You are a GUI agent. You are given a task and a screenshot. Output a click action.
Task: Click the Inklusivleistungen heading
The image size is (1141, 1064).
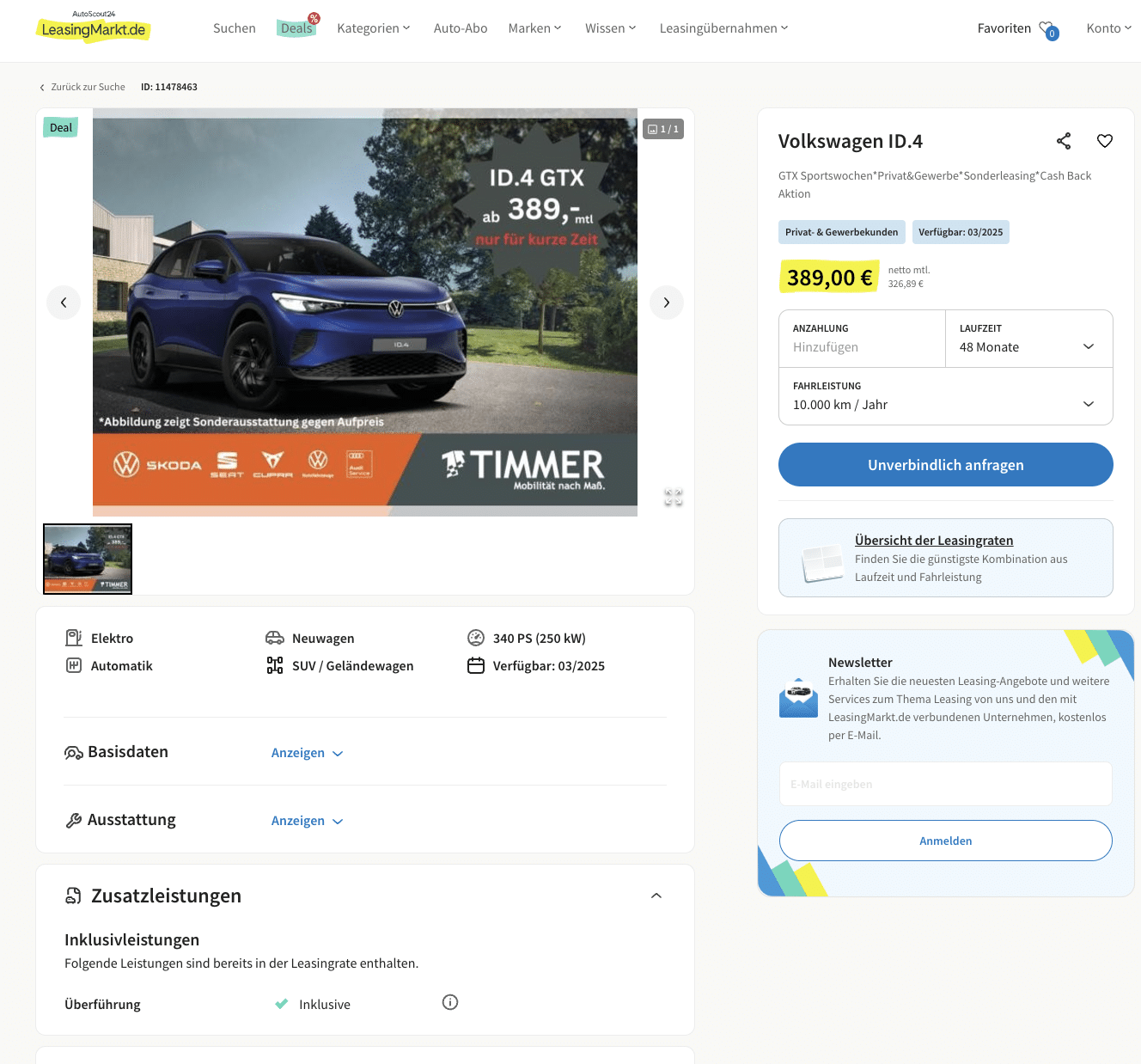132,939
